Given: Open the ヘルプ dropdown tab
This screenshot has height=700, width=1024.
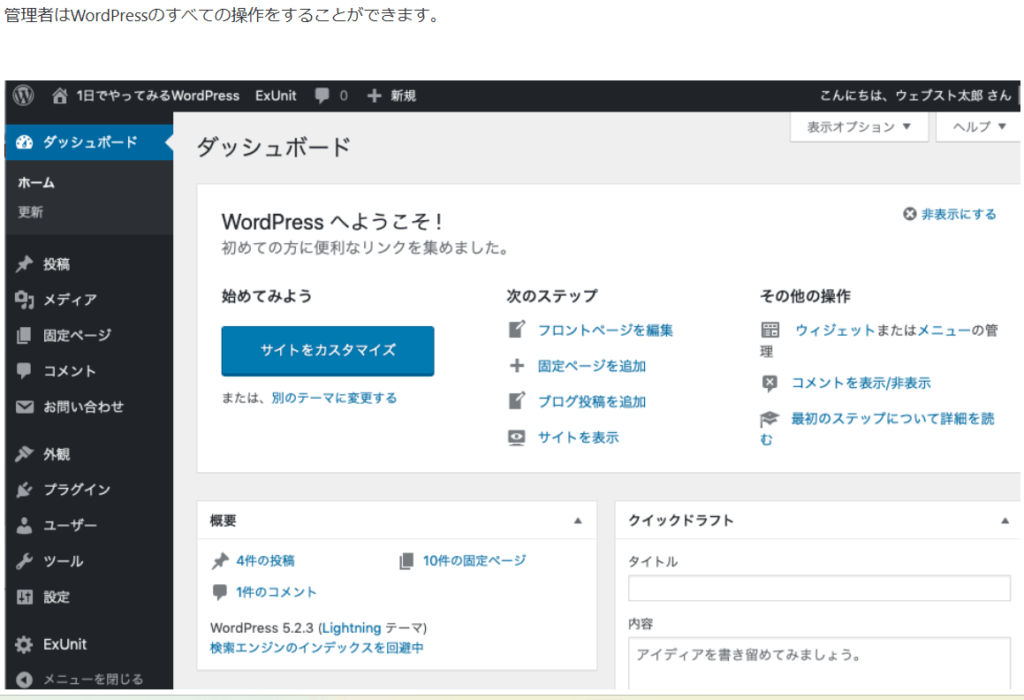Looking at the screenshot, I should [978, 127].
